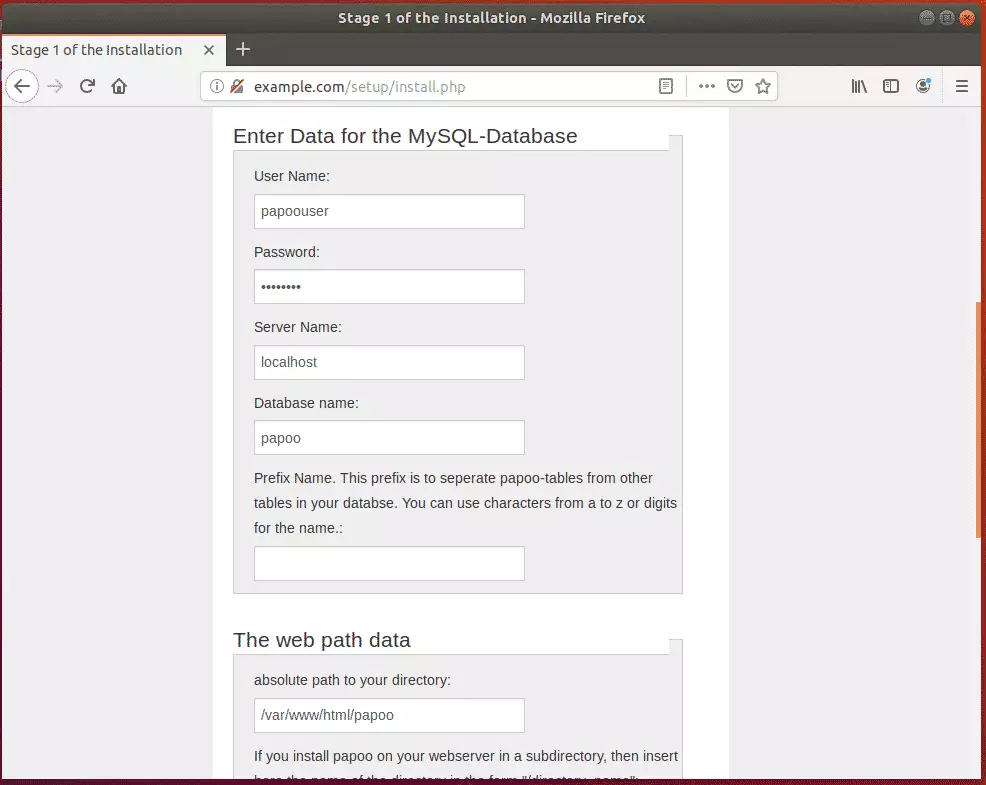986x785 pixels.
Task: Select the Stage 1 of the Installation tab
Action: pos(113,50)
